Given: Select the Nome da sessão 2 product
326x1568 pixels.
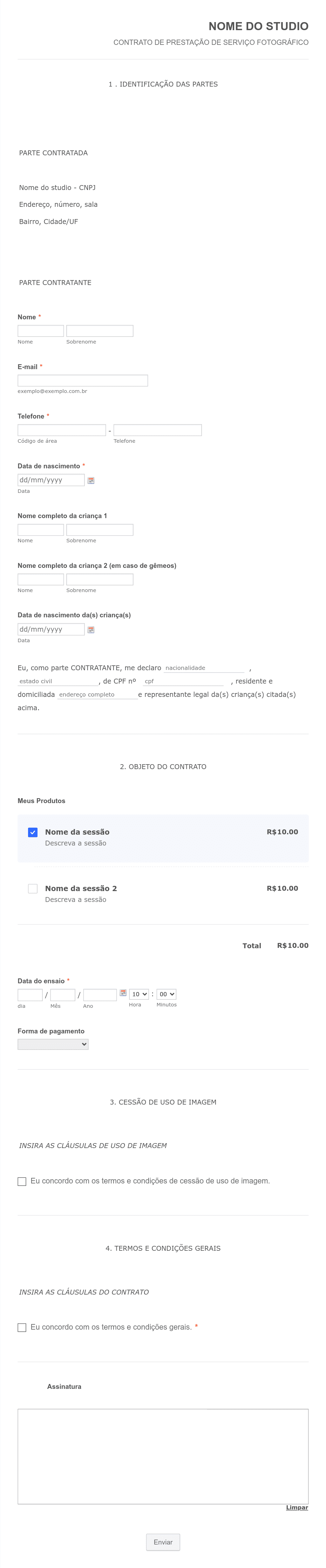Looking at the screenshot, I should click(x=33, y=889).
